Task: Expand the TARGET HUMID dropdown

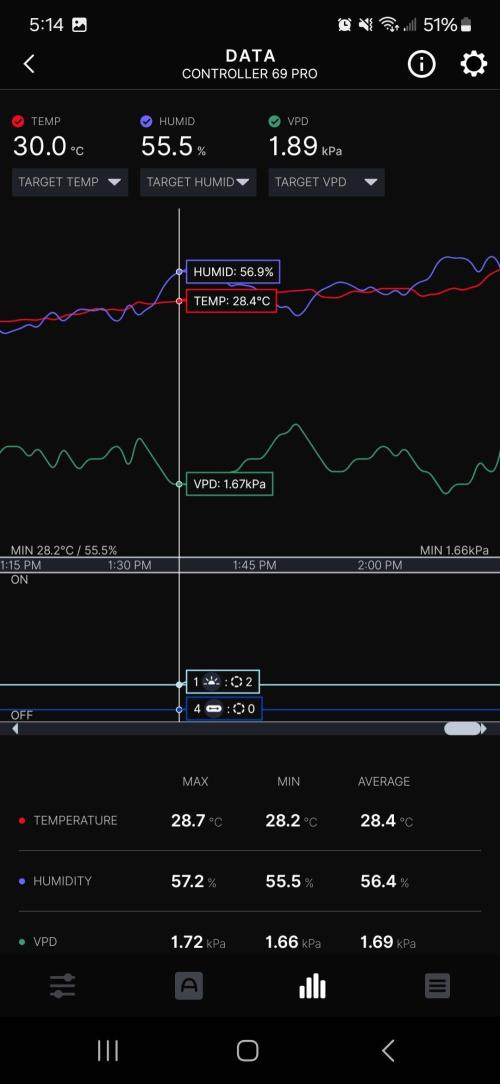Action: tap(198, 183)
